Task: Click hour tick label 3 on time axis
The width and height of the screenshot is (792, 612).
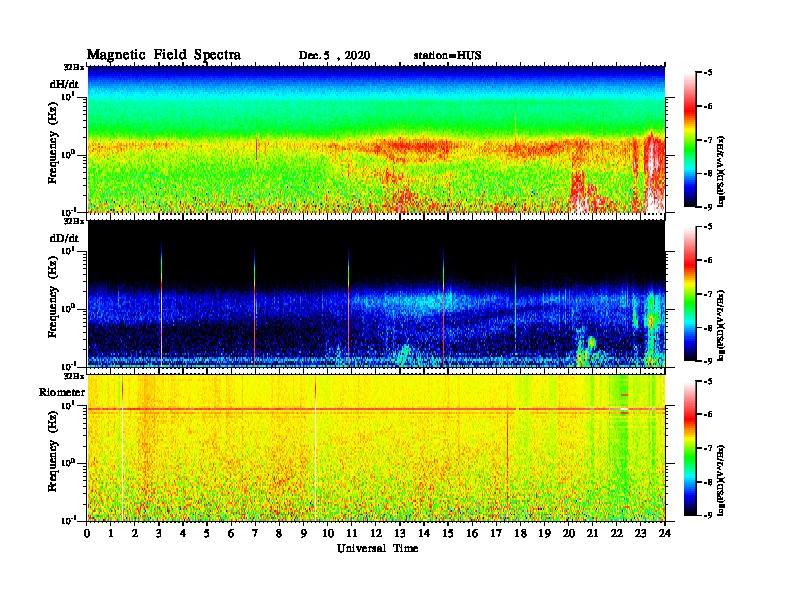Action: pos(159,533)
